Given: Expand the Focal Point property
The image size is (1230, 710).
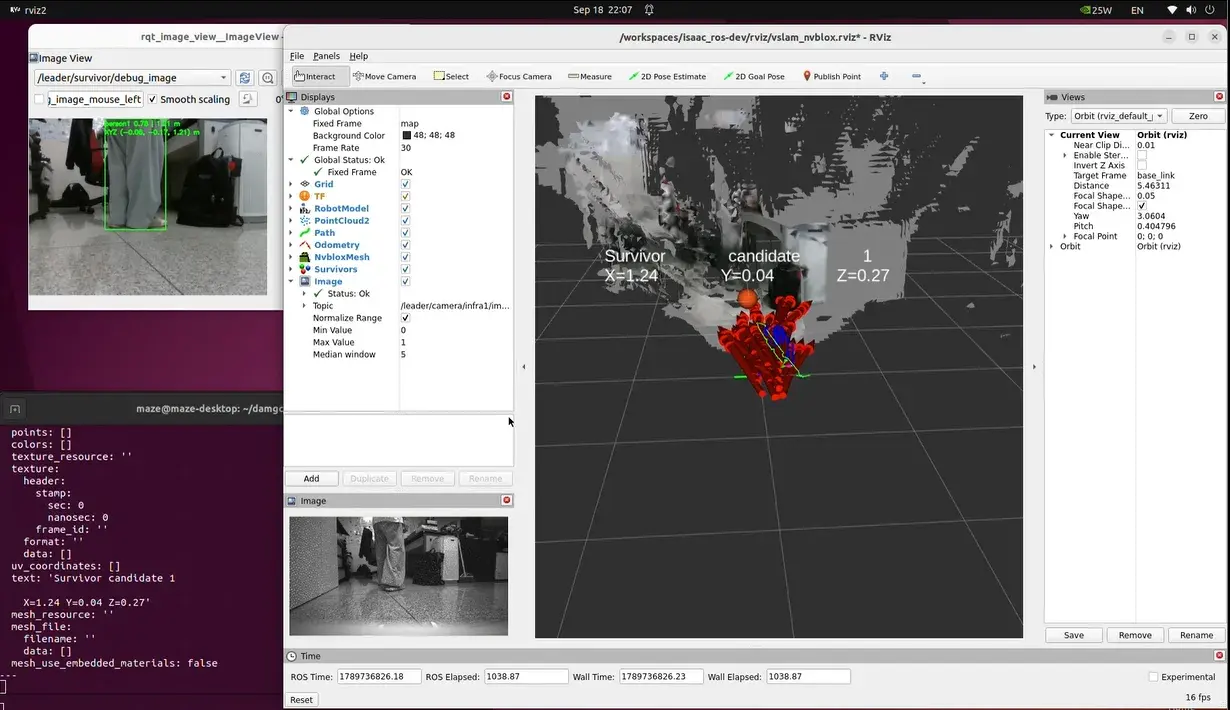Looking at the screenshot, I should (1065, 236).
